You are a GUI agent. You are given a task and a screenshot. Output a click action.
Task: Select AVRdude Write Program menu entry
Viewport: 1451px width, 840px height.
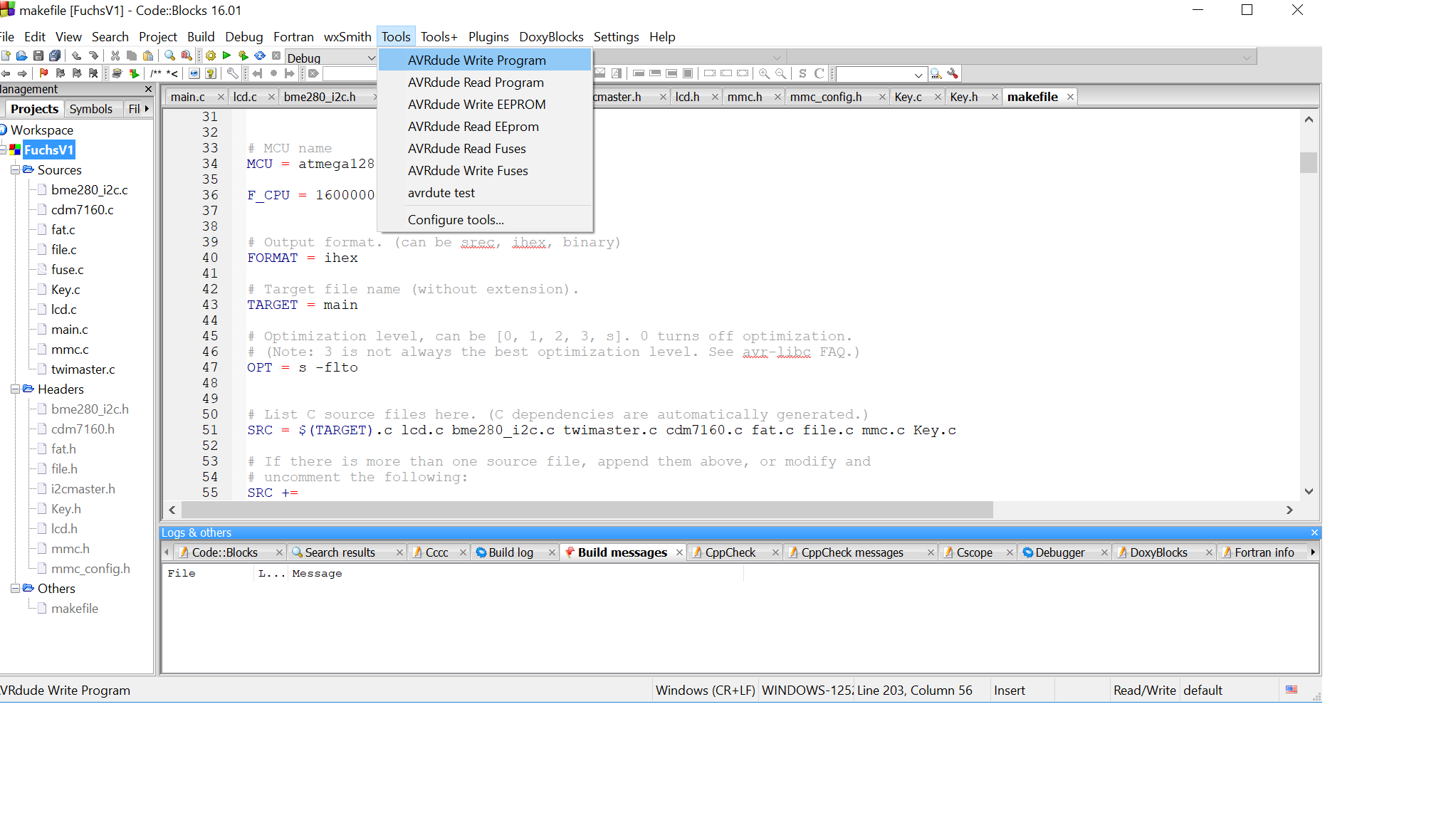486,61
